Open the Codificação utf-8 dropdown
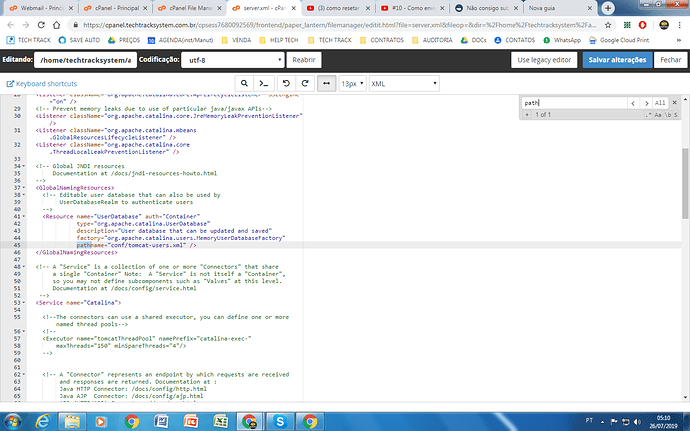The height and width of the screenshot is (431, 690). [233, 60]
